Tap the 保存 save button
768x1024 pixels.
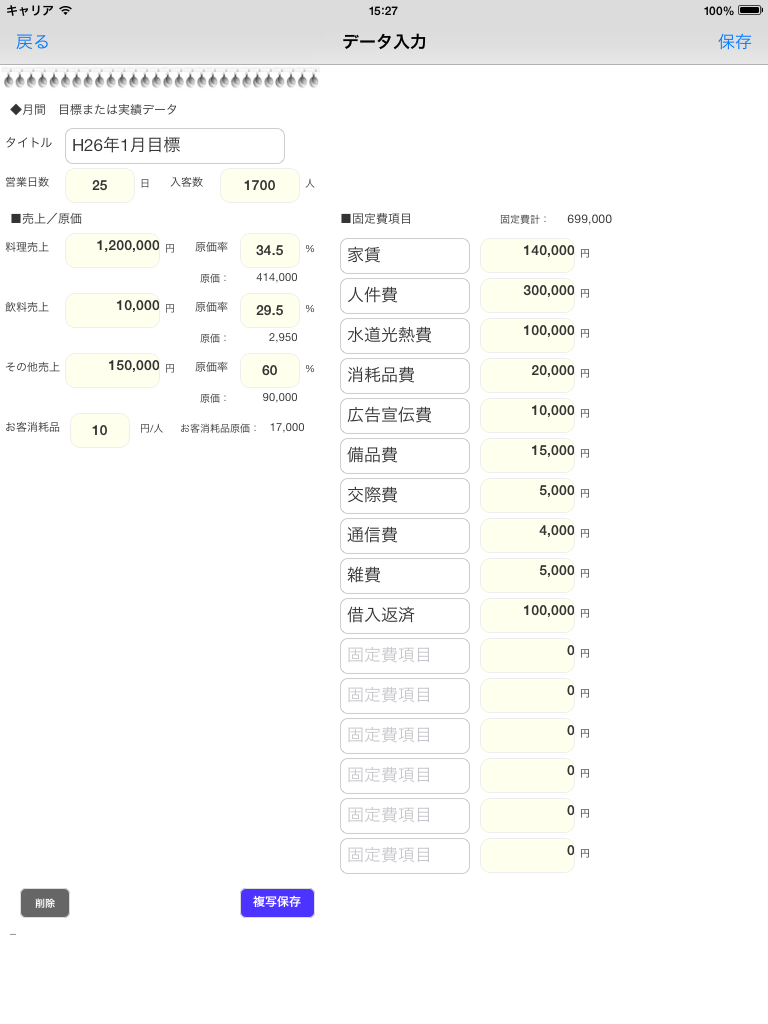(x=735, y=42)
